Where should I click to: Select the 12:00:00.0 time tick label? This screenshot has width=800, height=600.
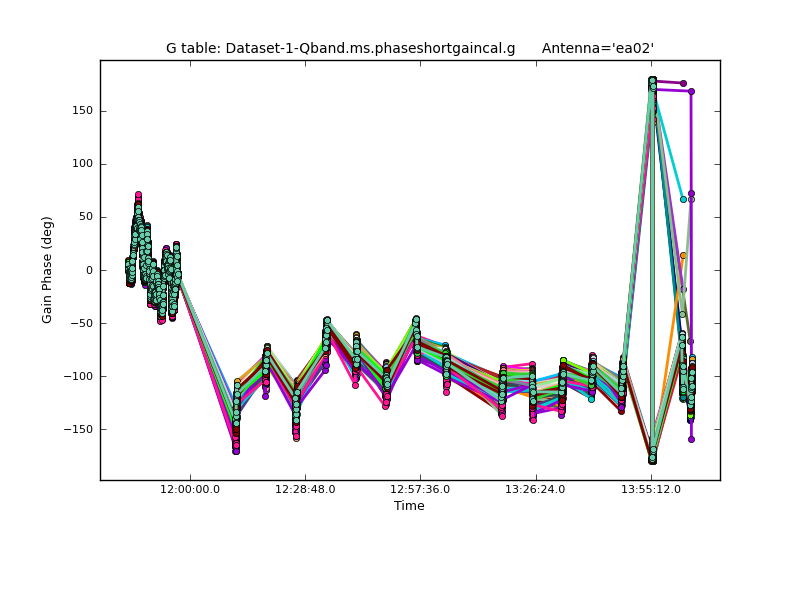[190, 489]
